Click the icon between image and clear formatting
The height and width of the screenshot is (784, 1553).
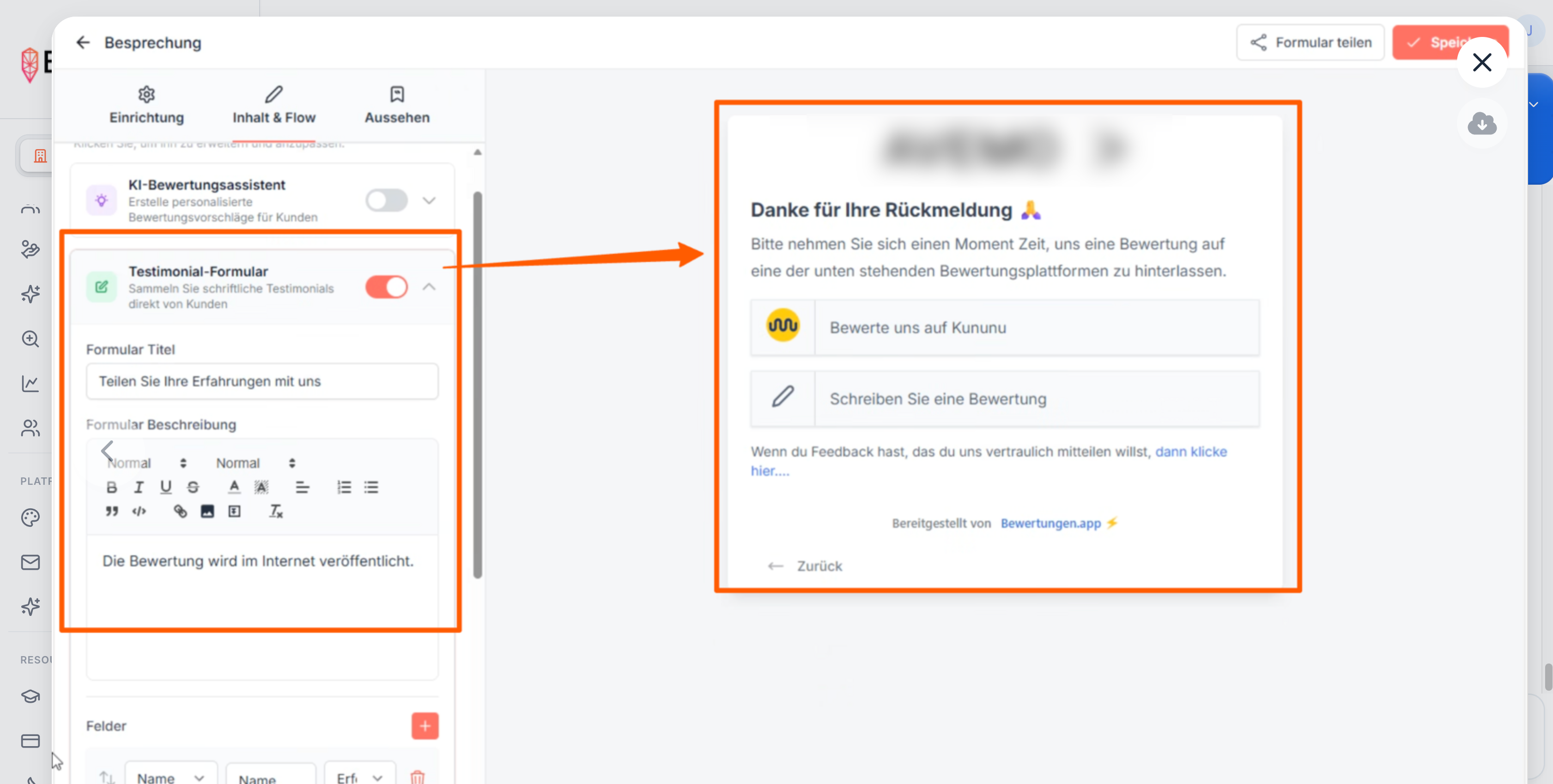[235, 511]
